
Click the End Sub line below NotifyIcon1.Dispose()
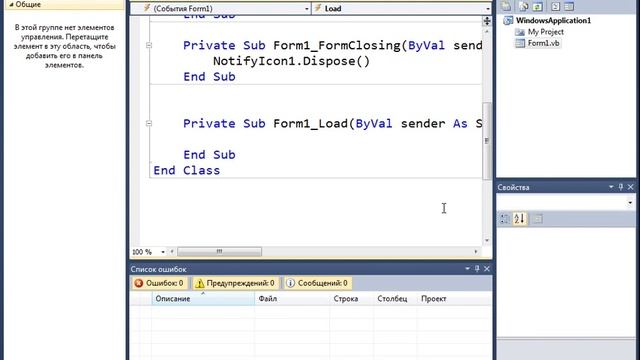tap(209, 77)
